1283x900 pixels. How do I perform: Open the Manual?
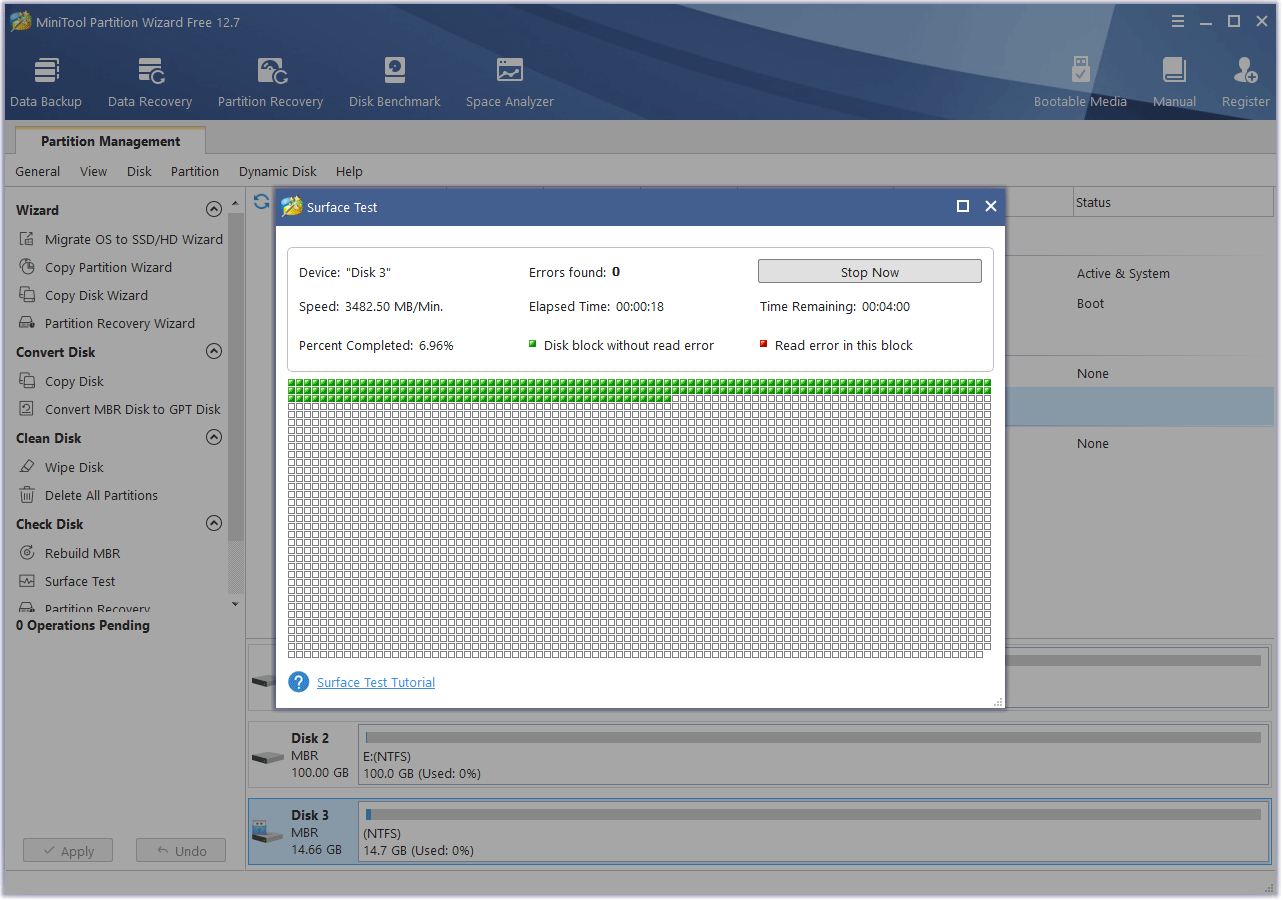pos(1174,83)
